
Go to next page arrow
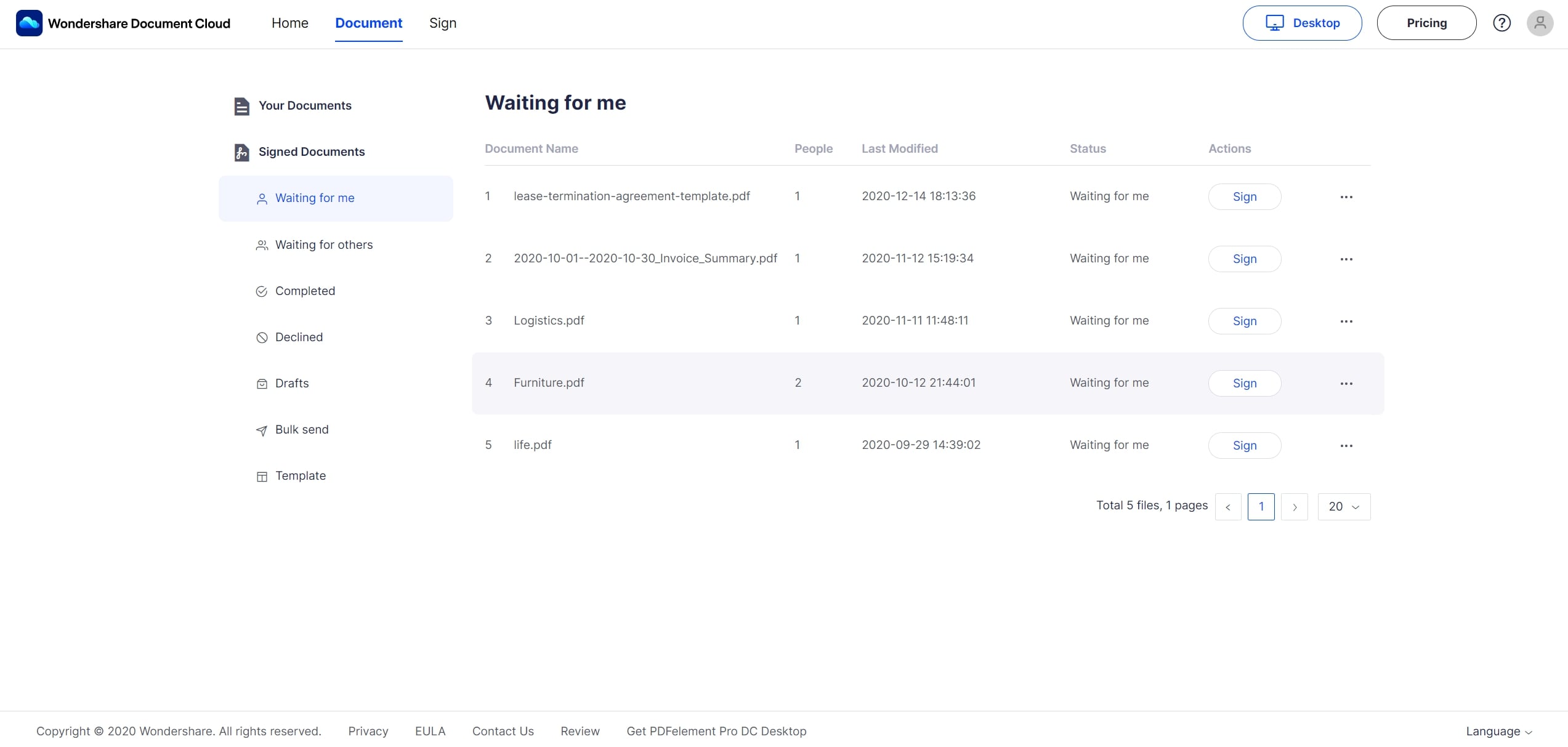(1295, 507)
